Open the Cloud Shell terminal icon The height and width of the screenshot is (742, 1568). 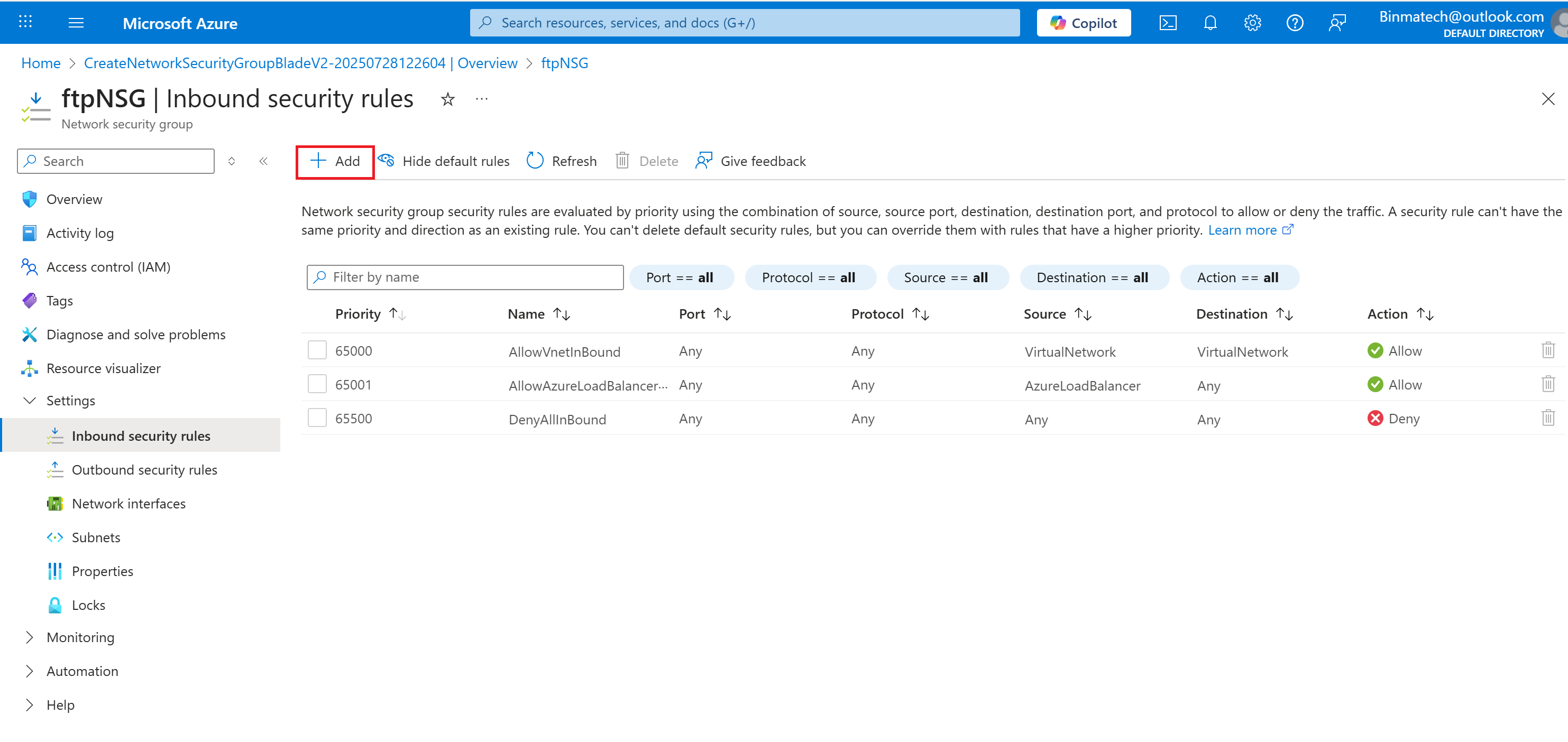pyautogui.click(x=1168, y=23)
